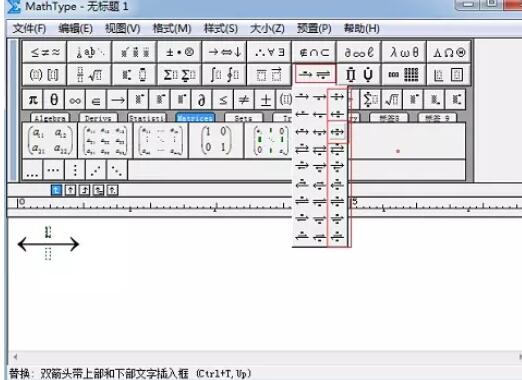The image size is (522, 380).
Task: Switch to the Derivs tab
Action: click(98, 118)
